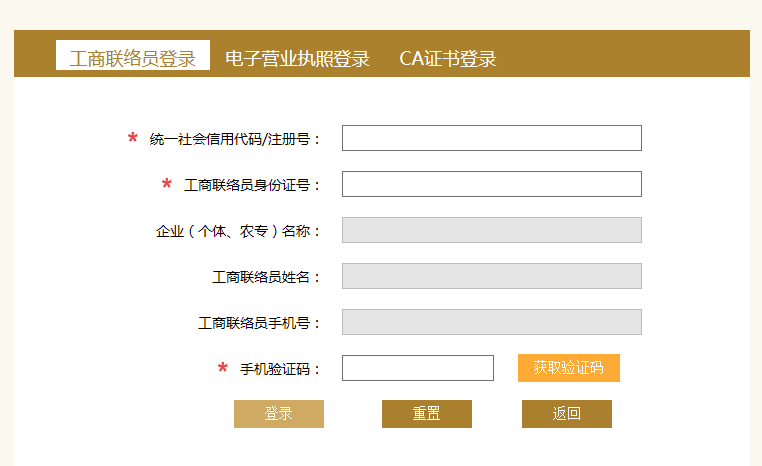This screenshot has width=762, height=466.
Task: Open the 电子营业执照登录 tab
Action: click(297, 59)
